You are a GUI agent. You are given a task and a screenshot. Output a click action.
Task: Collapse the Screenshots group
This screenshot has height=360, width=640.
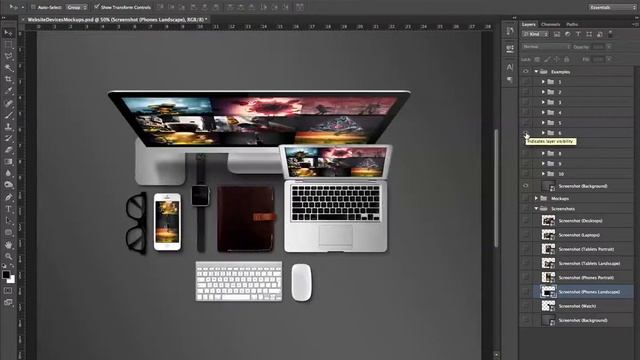point(536,209)
